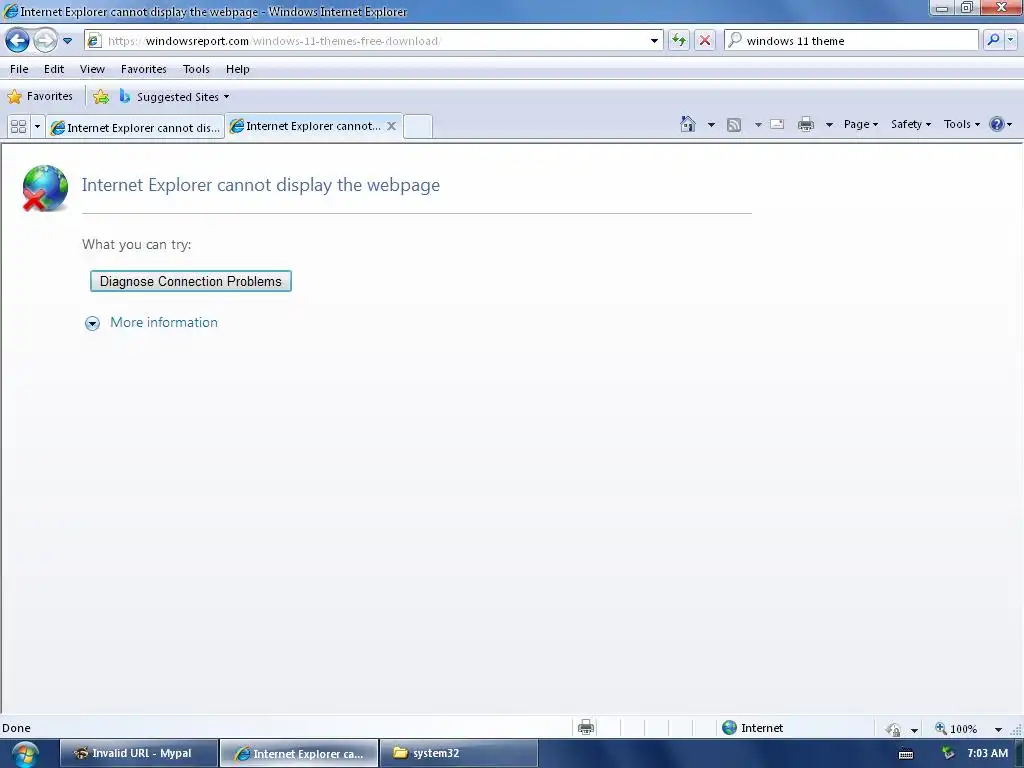
Task: Open the Help menu
Action: point(238,69)
